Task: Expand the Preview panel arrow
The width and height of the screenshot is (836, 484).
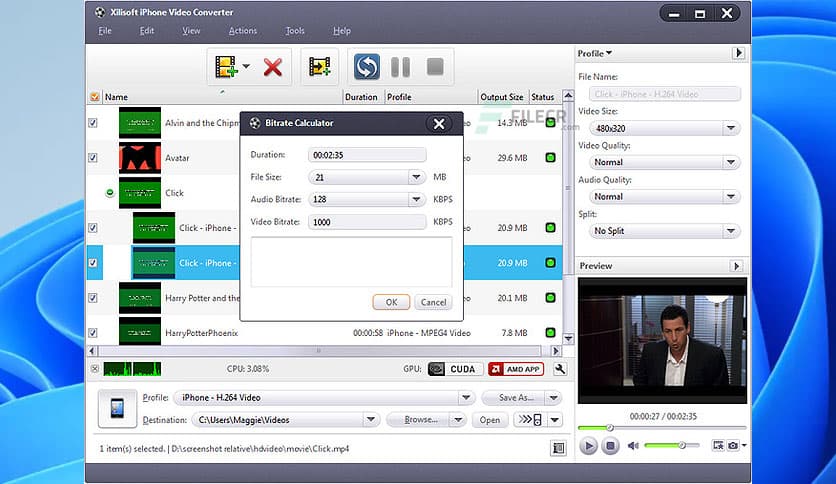Action: (736, 266)
